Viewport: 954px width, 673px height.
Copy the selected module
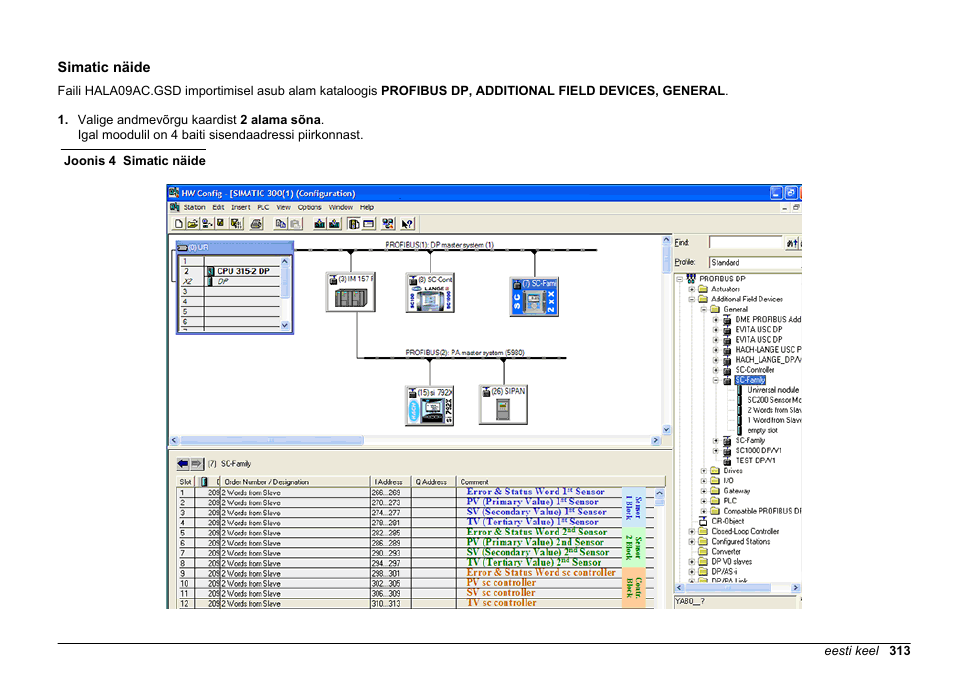click(x=281, y=223)
